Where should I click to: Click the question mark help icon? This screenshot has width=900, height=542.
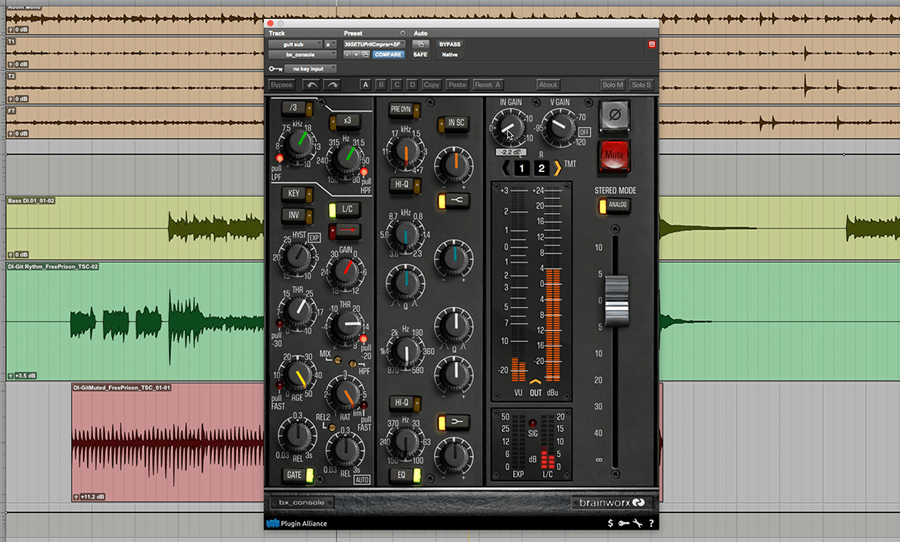[x=651, y=523]
